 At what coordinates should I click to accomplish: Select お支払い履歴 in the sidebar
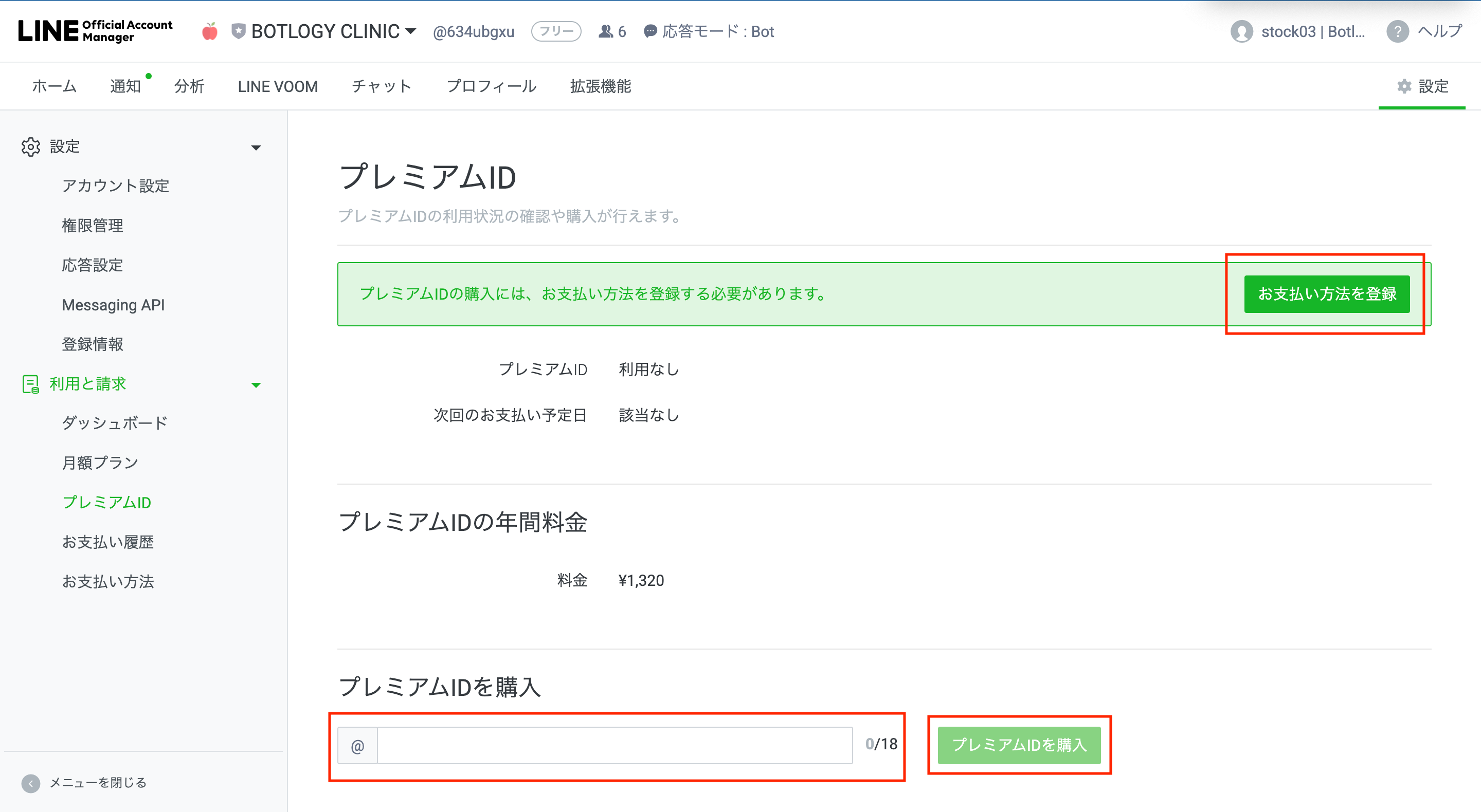coord(108,542)
